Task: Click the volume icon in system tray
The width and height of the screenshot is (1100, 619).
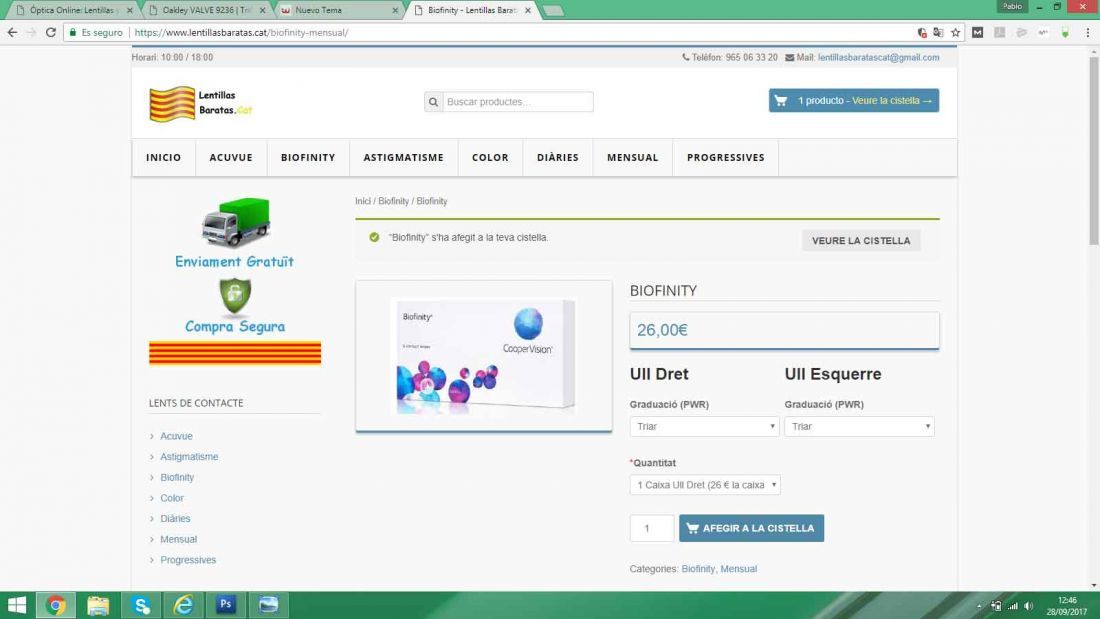Action: tap(1028, 606)
